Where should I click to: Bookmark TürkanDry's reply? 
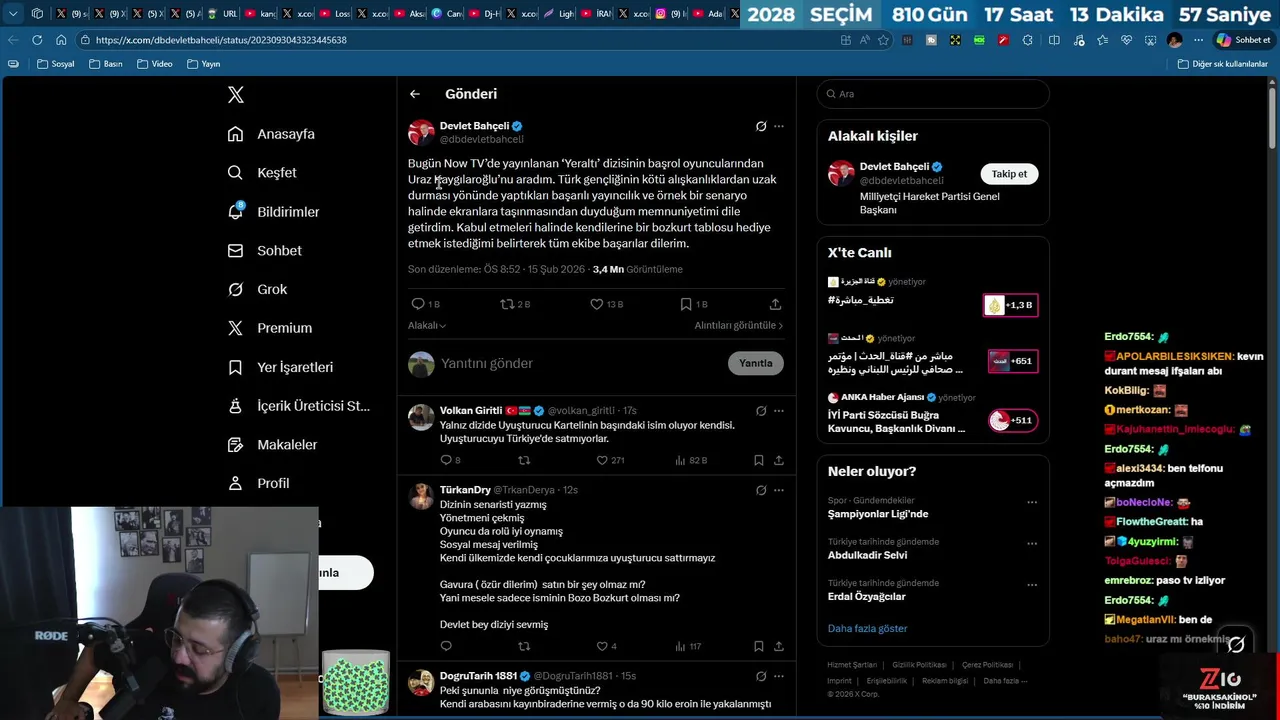coord(759,646)
